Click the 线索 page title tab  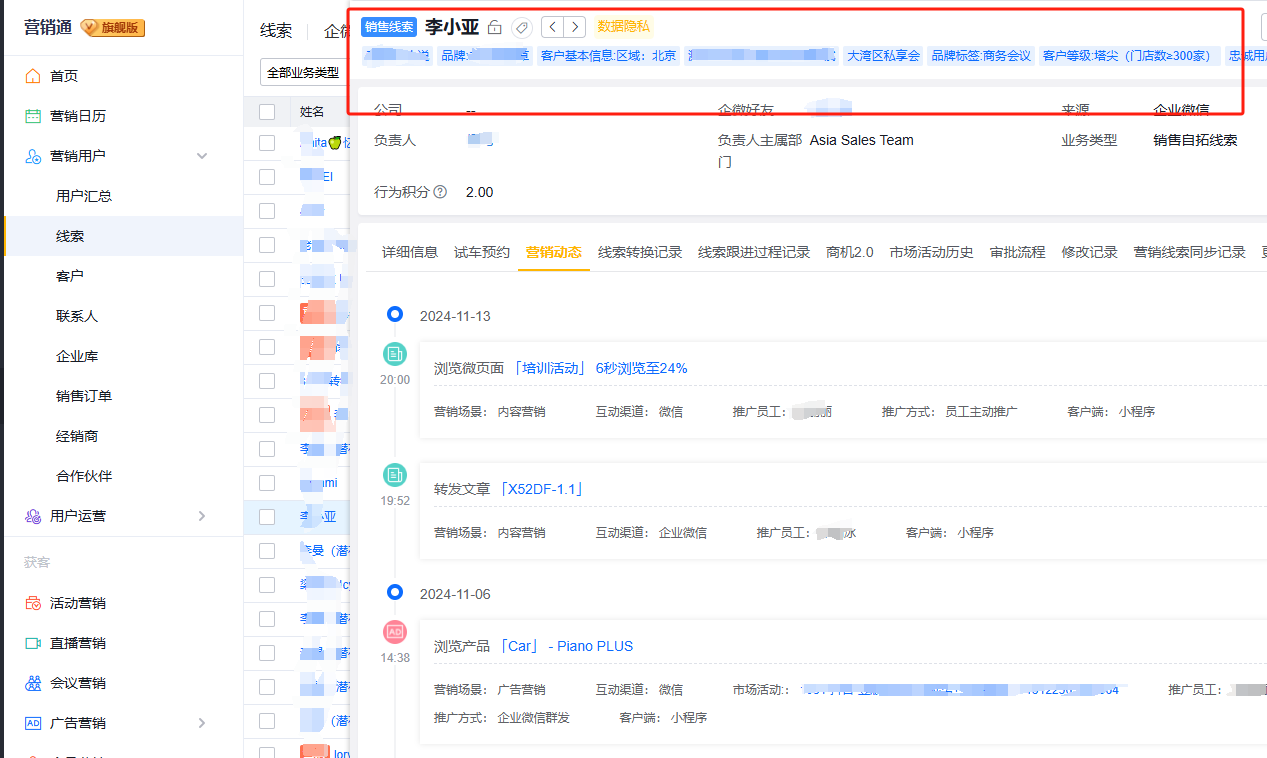[x=276, y=30]
